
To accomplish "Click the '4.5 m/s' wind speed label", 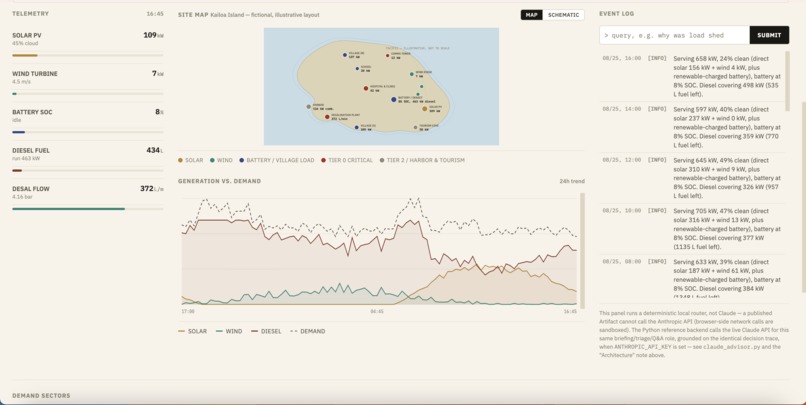I will [21, 82].
